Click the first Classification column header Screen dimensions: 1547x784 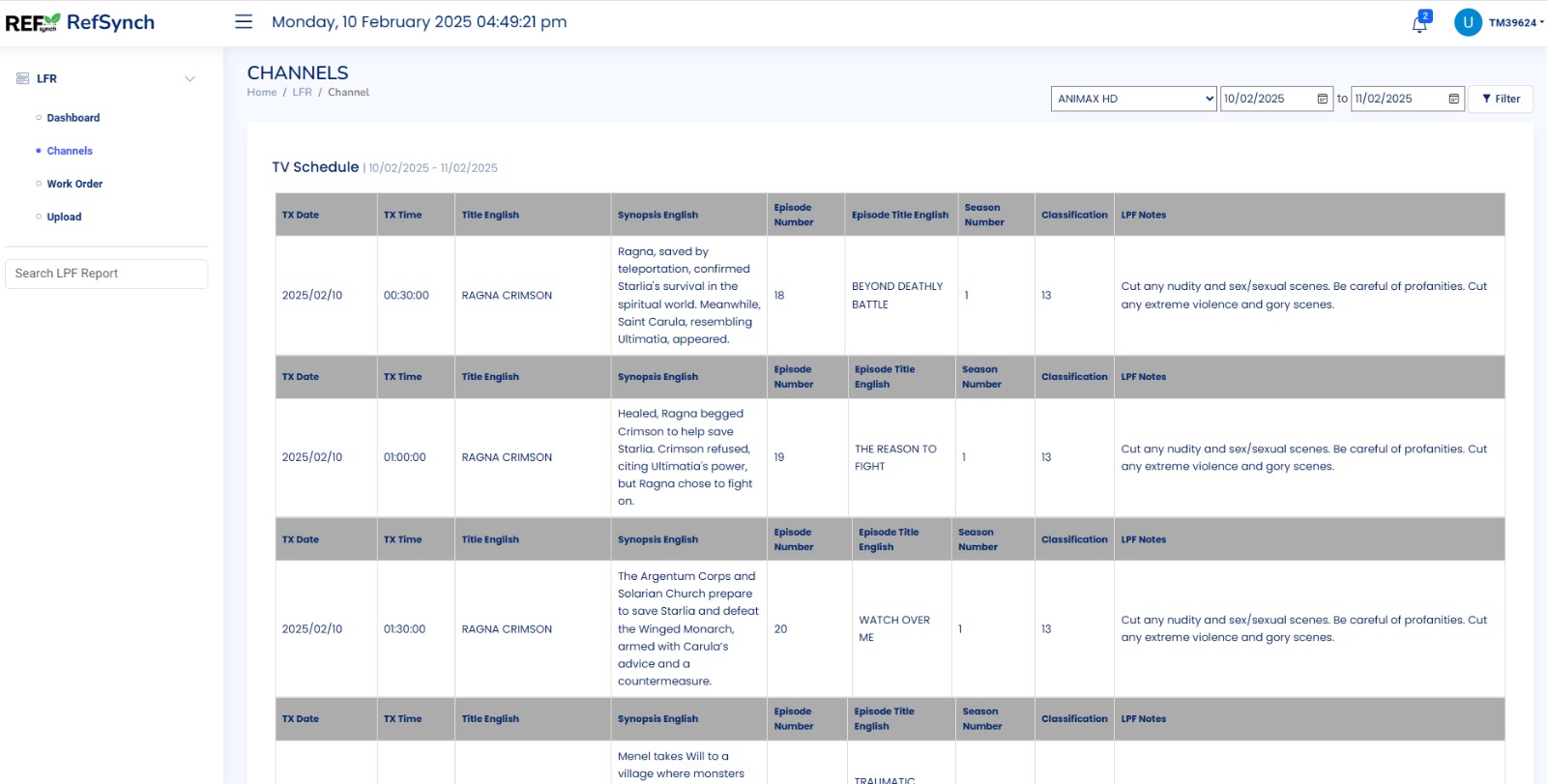tap(1074, 215)
